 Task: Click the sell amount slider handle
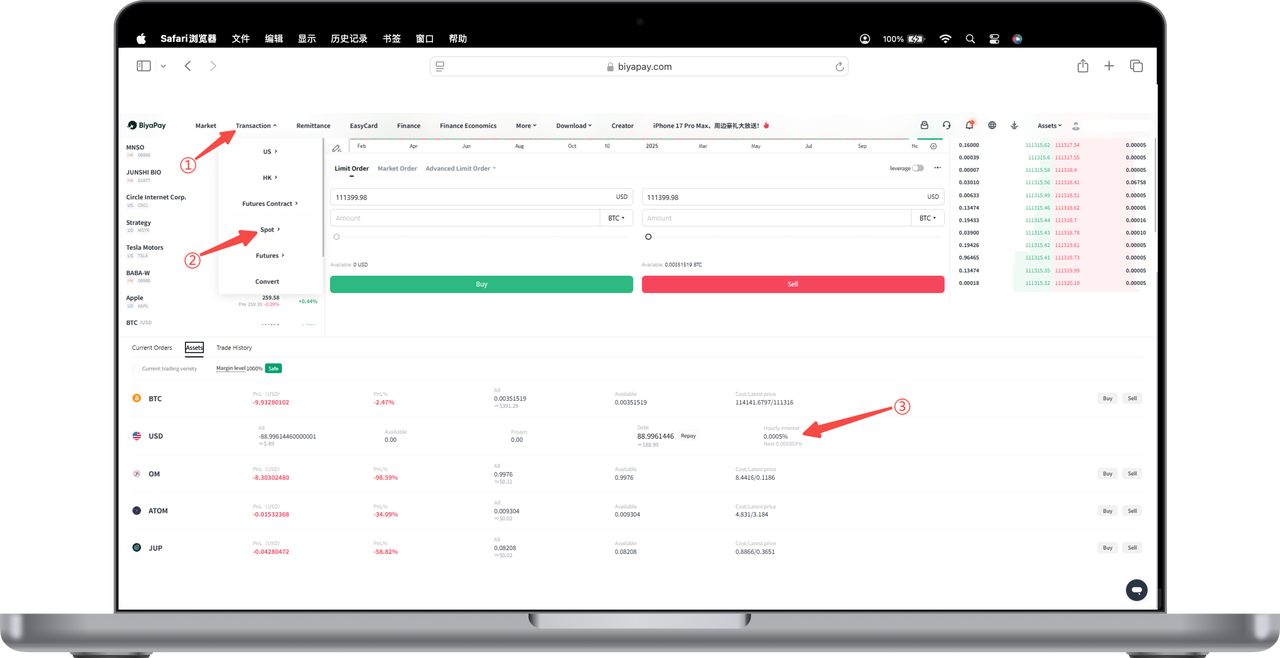coord(648,237)
